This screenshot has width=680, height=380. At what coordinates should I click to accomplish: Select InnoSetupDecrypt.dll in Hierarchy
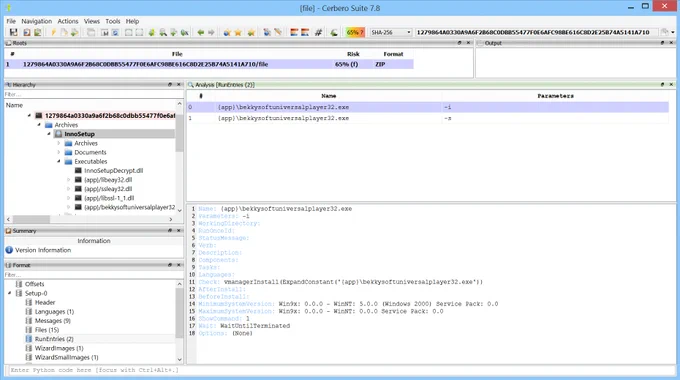(x=114, y=170)
